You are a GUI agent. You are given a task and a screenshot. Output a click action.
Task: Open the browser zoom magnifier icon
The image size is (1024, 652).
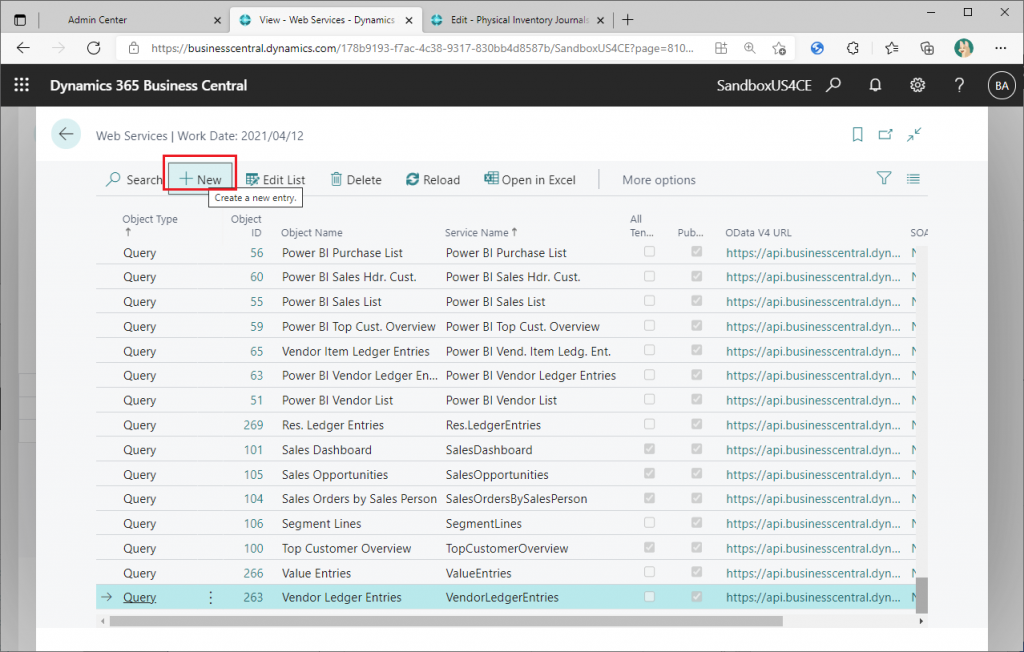click(750, 48)
